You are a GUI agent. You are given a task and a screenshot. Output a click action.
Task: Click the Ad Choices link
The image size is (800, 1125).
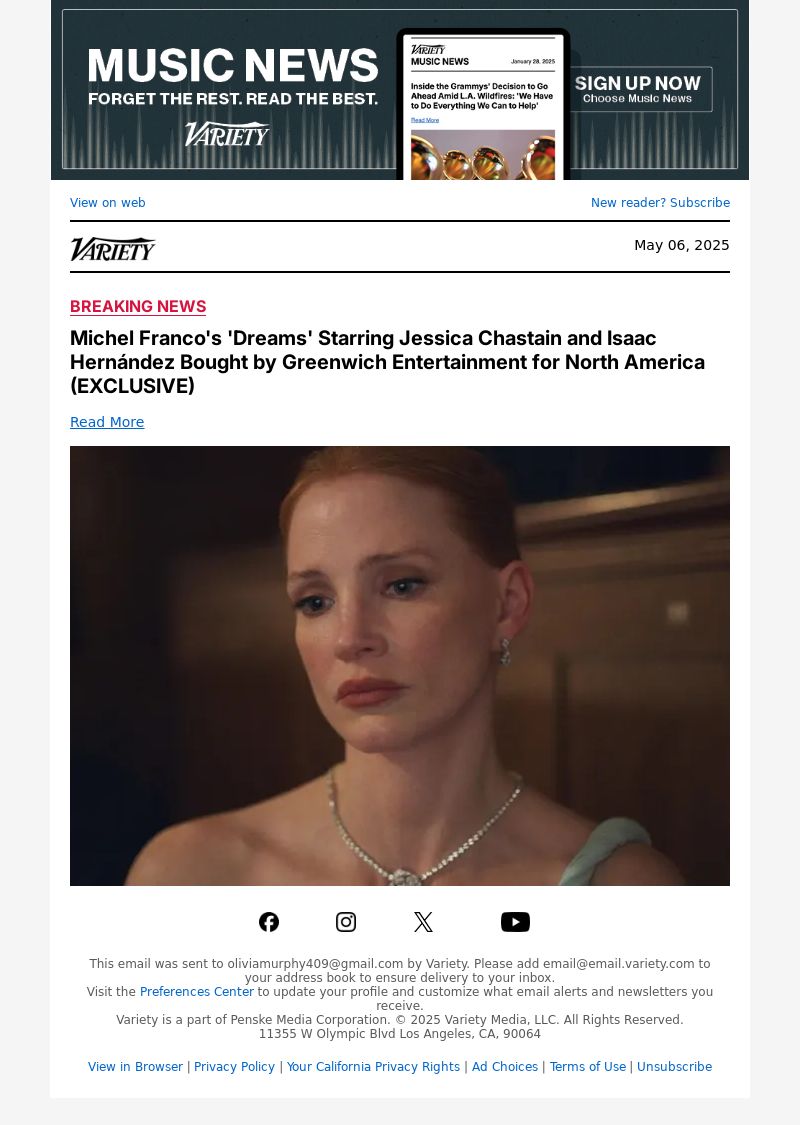504,1067
